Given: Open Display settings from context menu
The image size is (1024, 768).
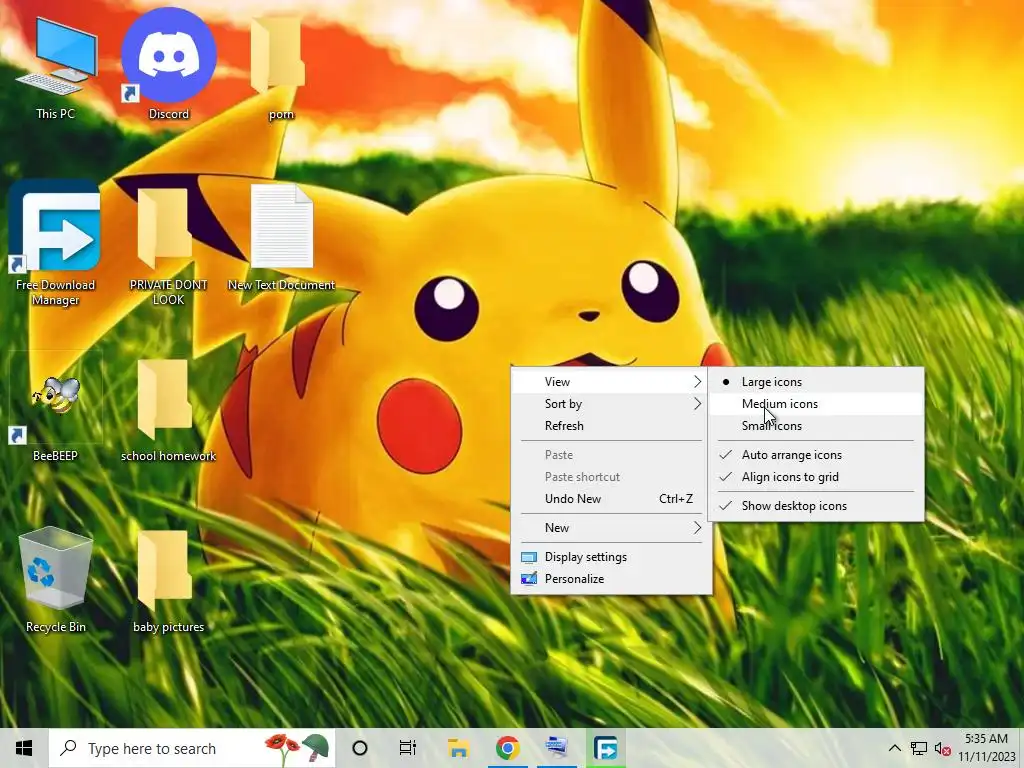Looking at the screenshot, I should pos(611,557).
